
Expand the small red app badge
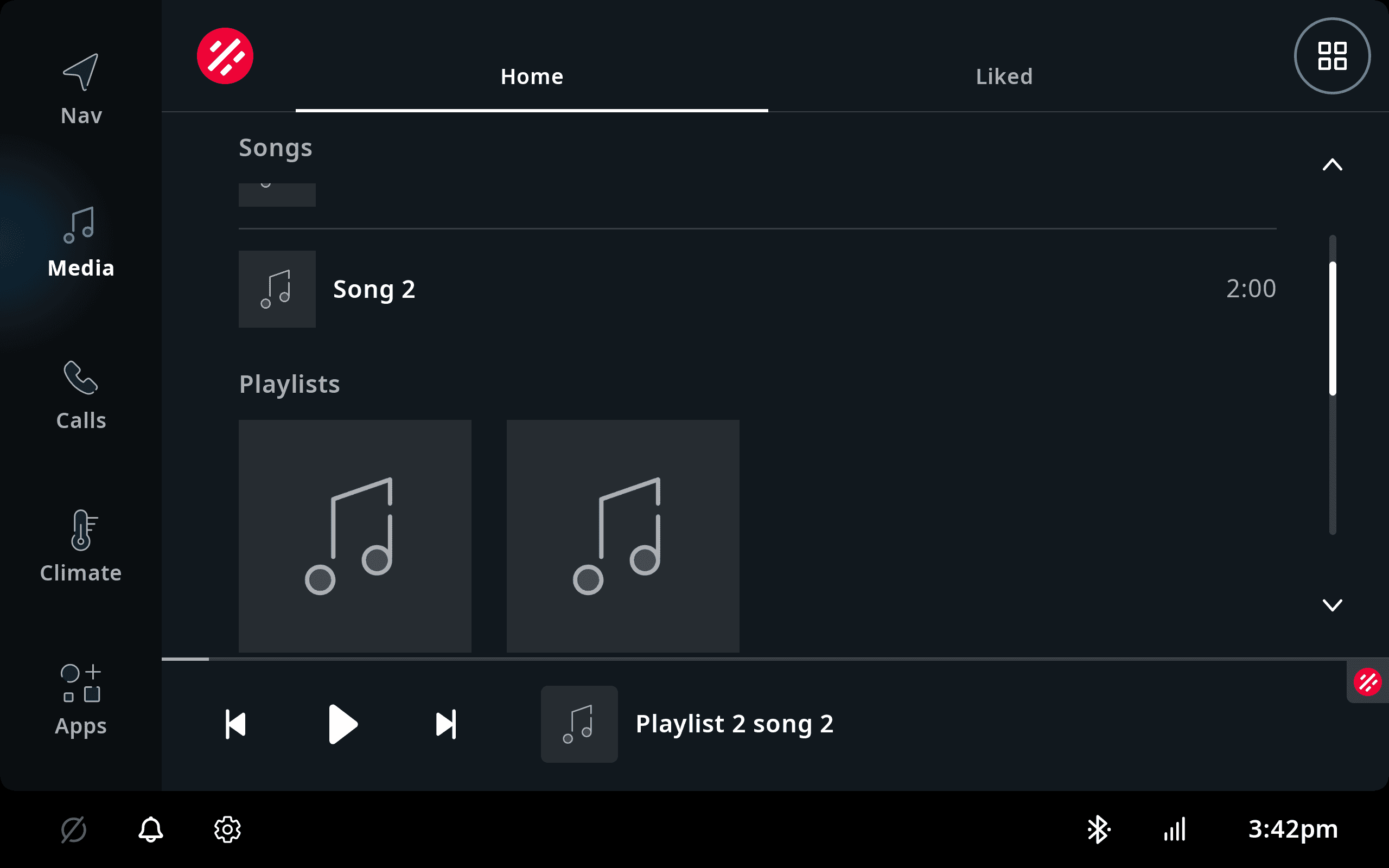click(1367, 682)
